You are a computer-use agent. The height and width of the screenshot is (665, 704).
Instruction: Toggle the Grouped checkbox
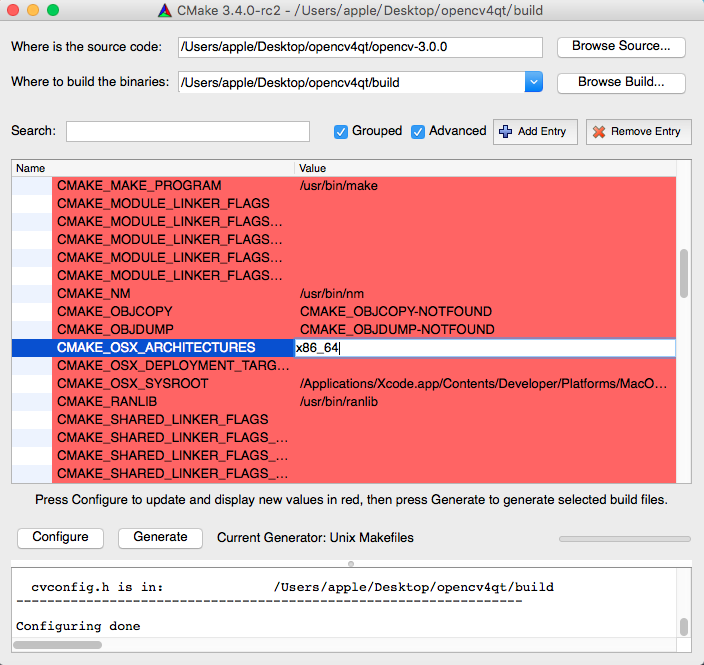click(341, 132)
